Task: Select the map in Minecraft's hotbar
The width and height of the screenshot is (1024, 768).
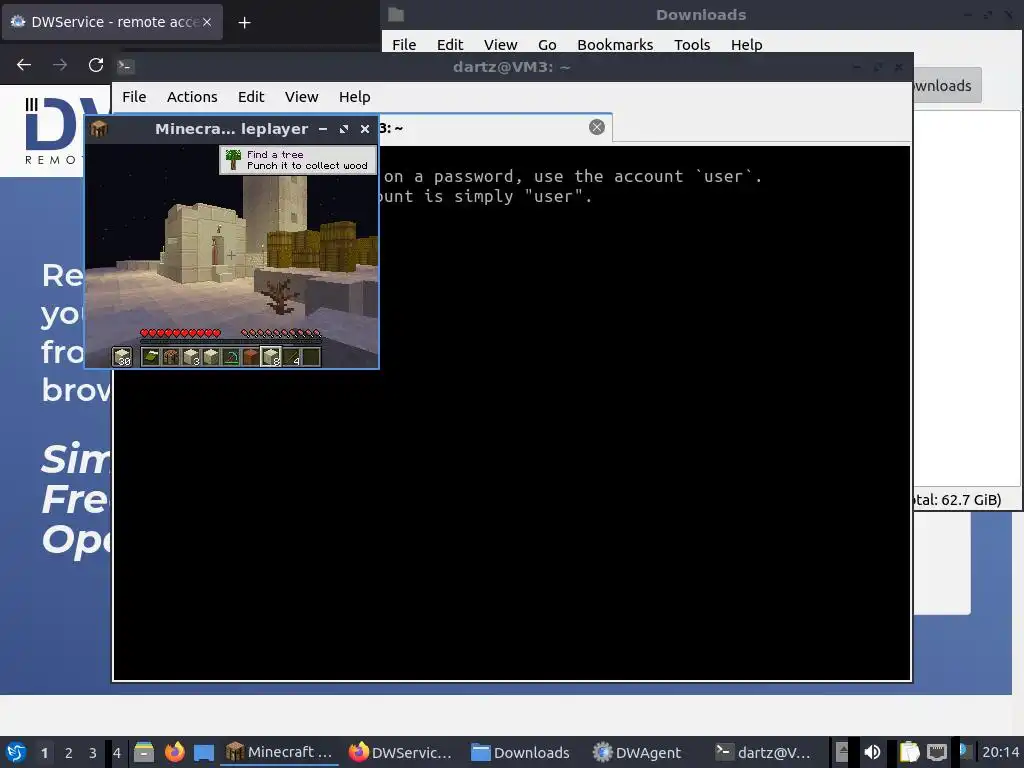Action: click(151, 357)
